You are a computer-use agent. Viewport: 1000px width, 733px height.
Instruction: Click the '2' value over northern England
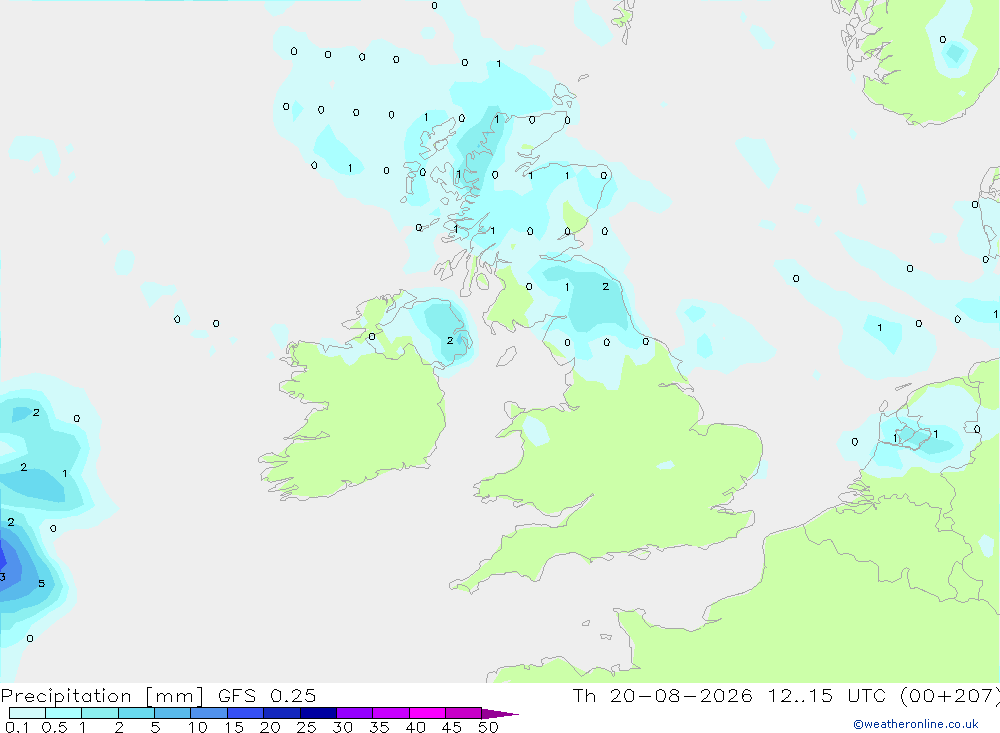[x=605, y=286]
